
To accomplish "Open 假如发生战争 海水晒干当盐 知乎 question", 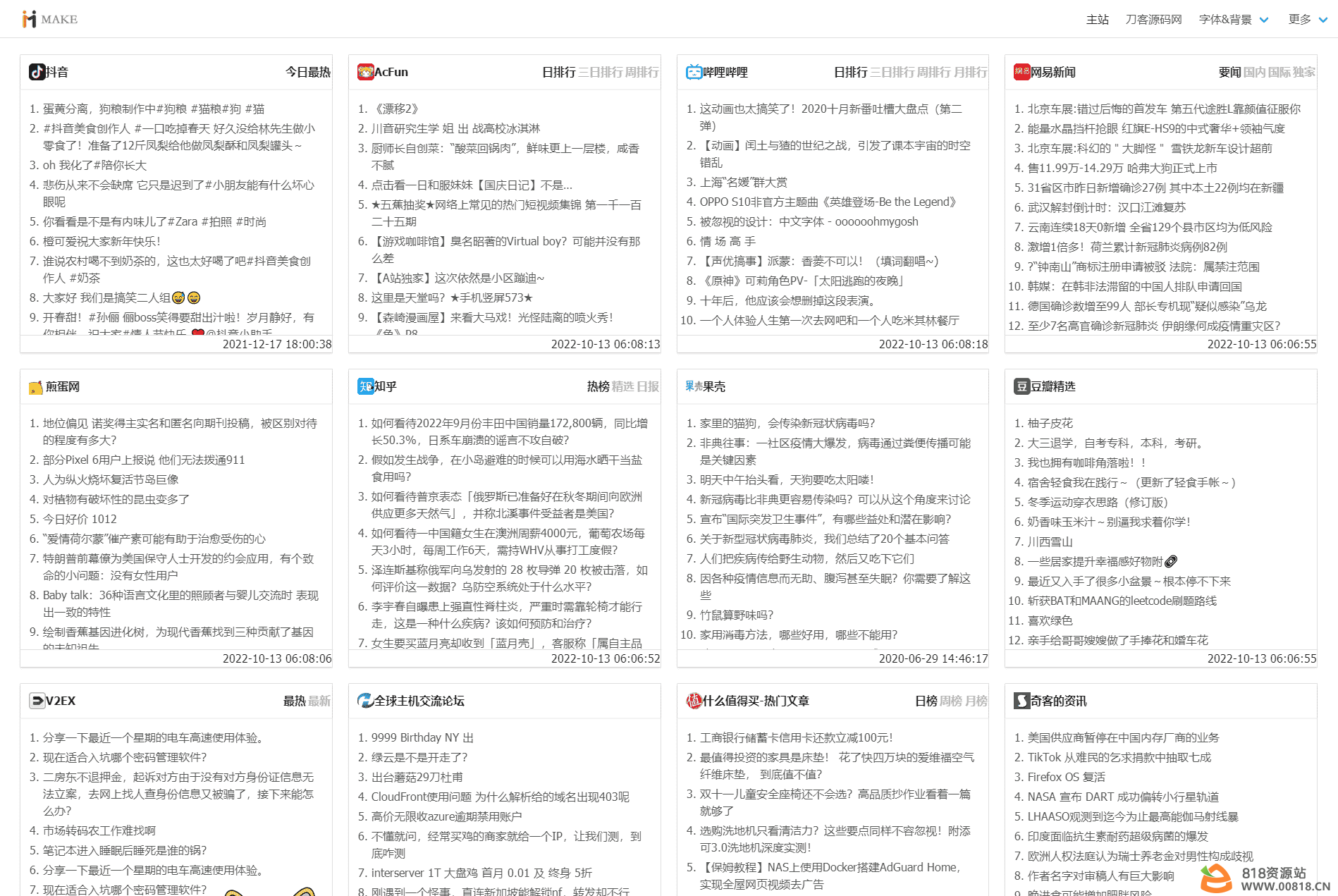I will (x=507, y=468).
